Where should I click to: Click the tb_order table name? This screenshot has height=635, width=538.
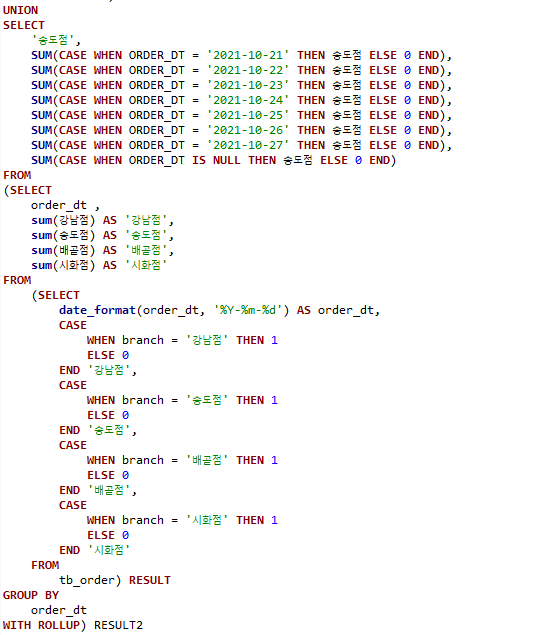(87, 580)
